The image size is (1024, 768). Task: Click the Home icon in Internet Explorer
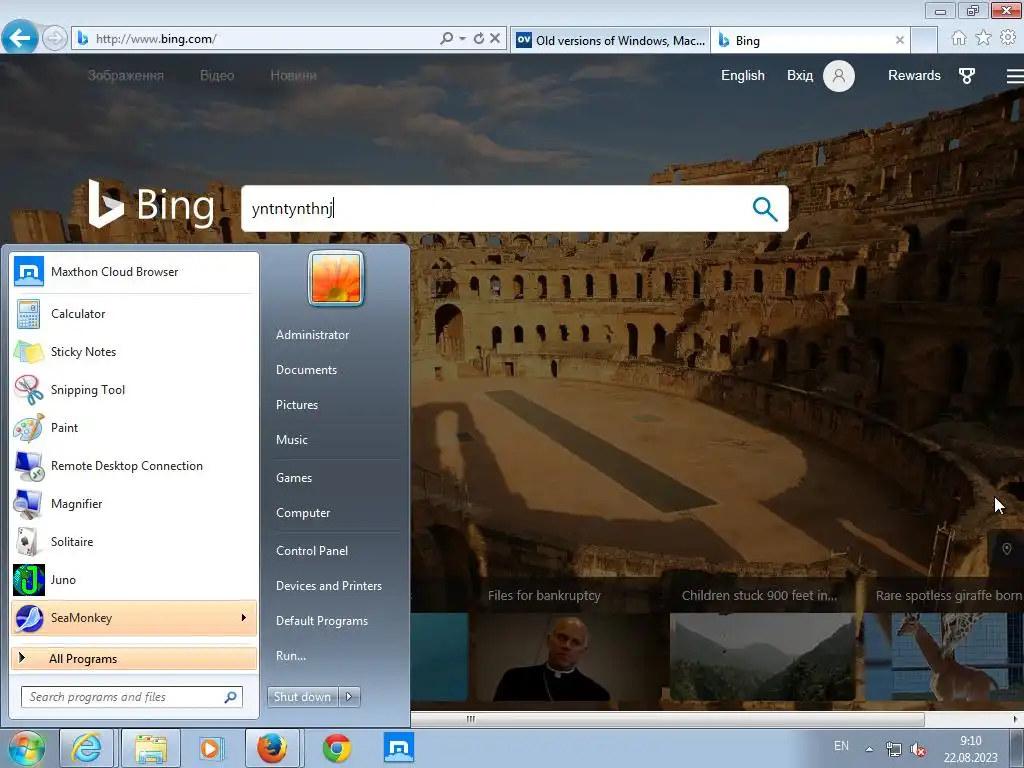coord(959,38)
